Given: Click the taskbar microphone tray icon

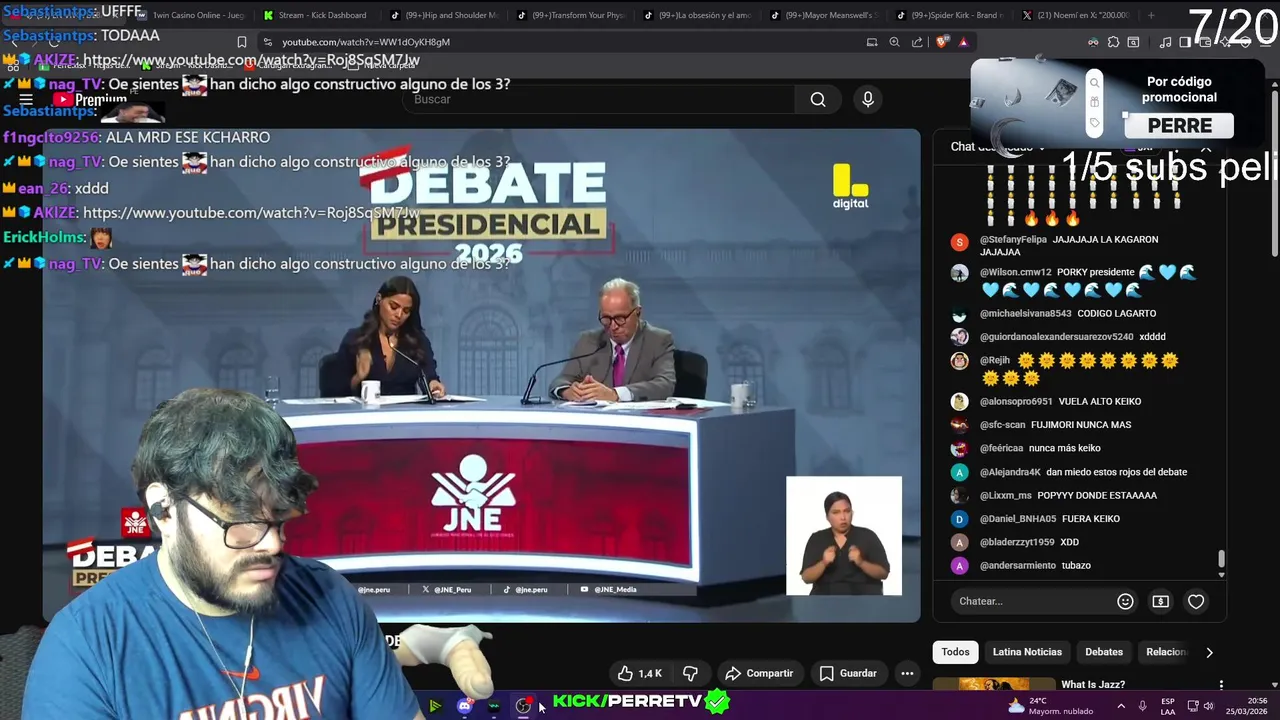Looking at the screenshot, I should pos(1142,706).
